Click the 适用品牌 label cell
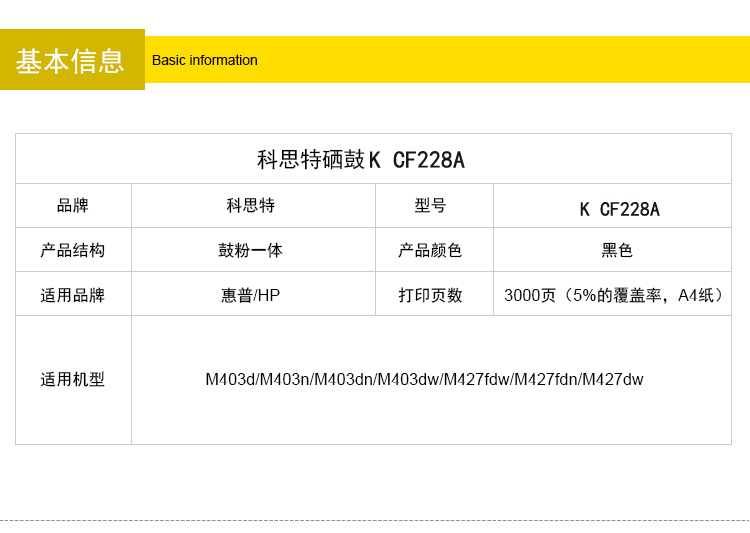The height and width of the screenshot is (533, 750). tap(73, 295)
